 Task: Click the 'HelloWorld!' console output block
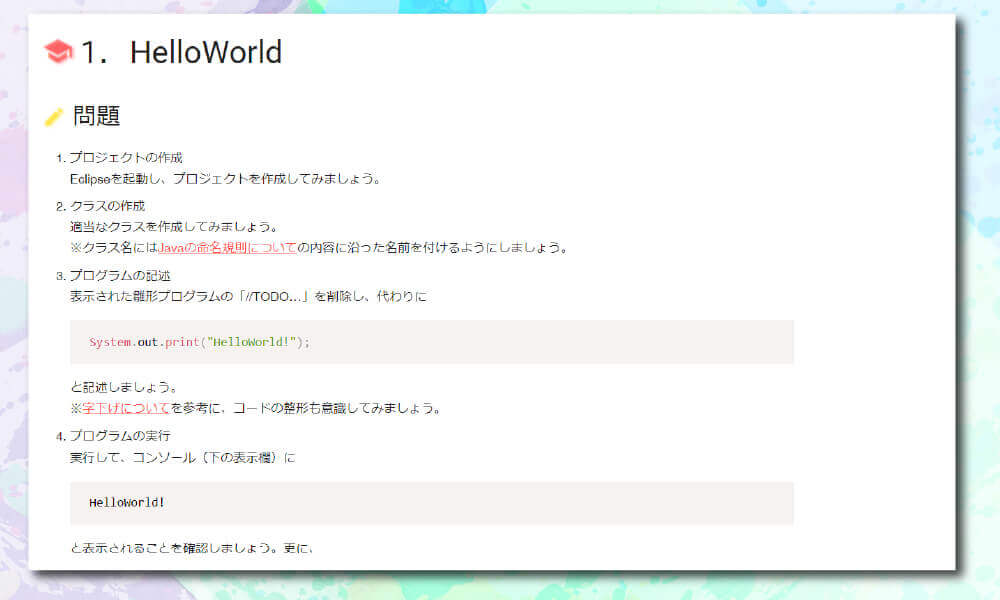click(432, 503)
